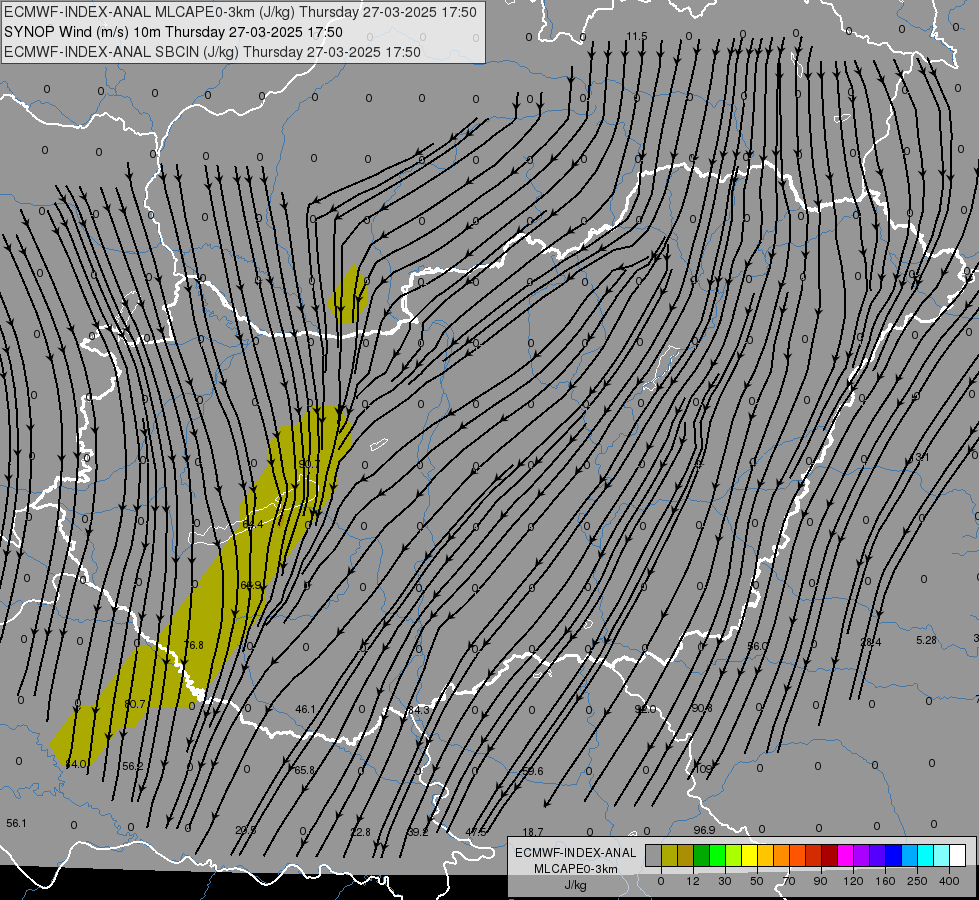The image size is (979, 900).
Task: Pick the dark gold legend swatch
Action: [x=686, y=856]
